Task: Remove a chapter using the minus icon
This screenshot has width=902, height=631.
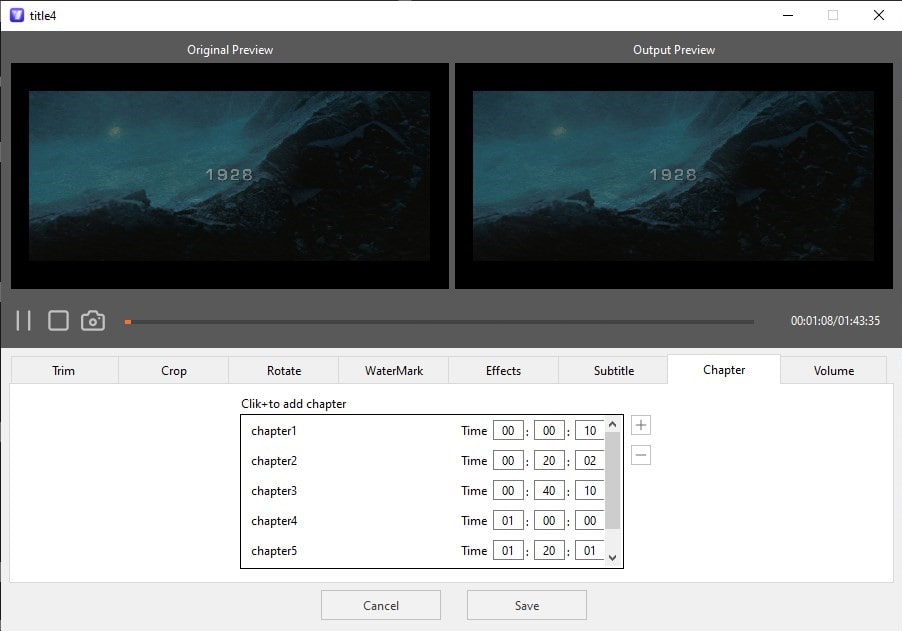Action: coord(640,454)
